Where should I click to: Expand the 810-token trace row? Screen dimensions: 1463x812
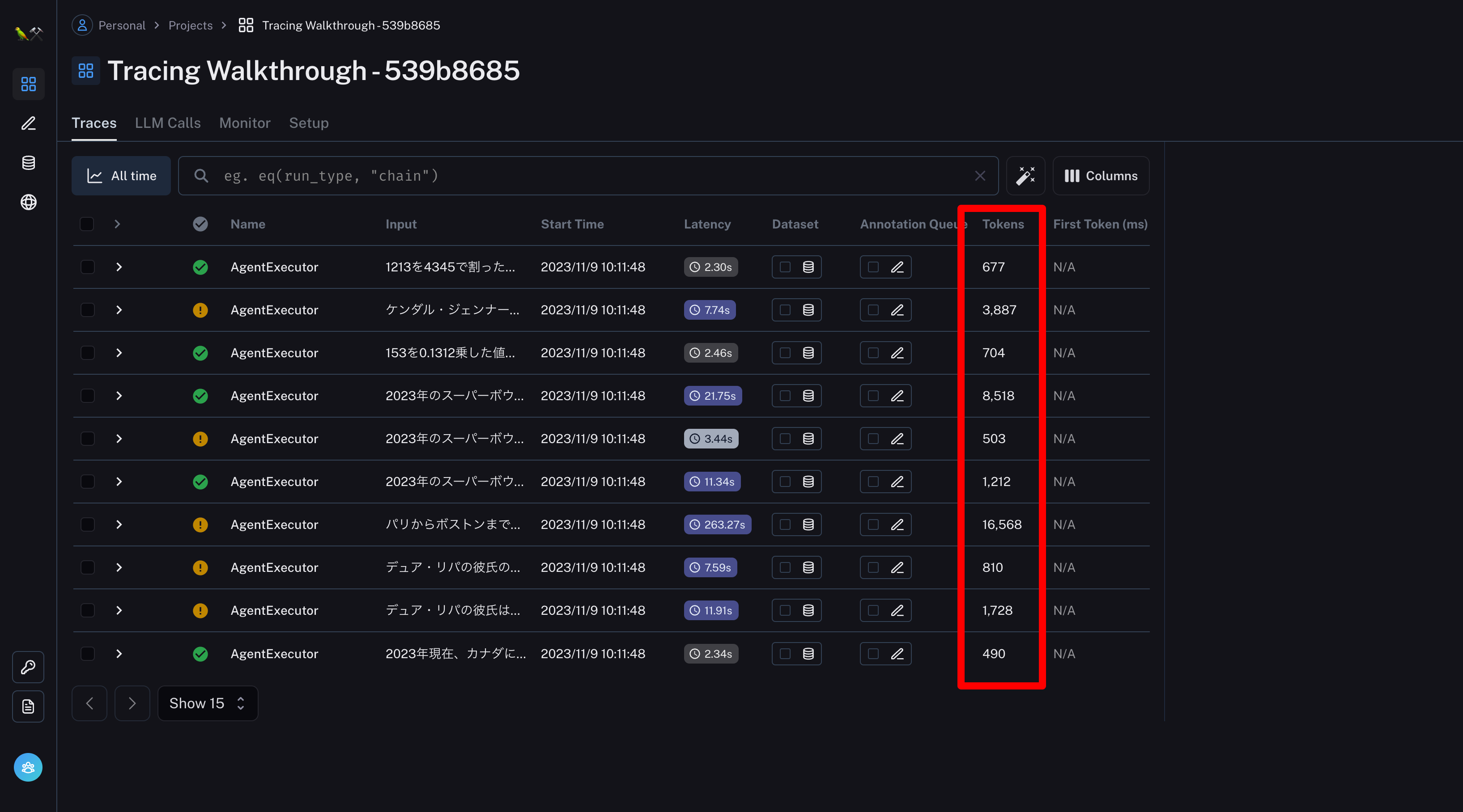coord(119,567)
